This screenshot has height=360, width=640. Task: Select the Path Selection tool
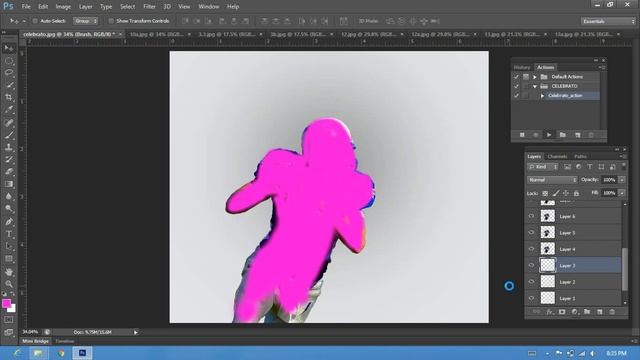9,247
